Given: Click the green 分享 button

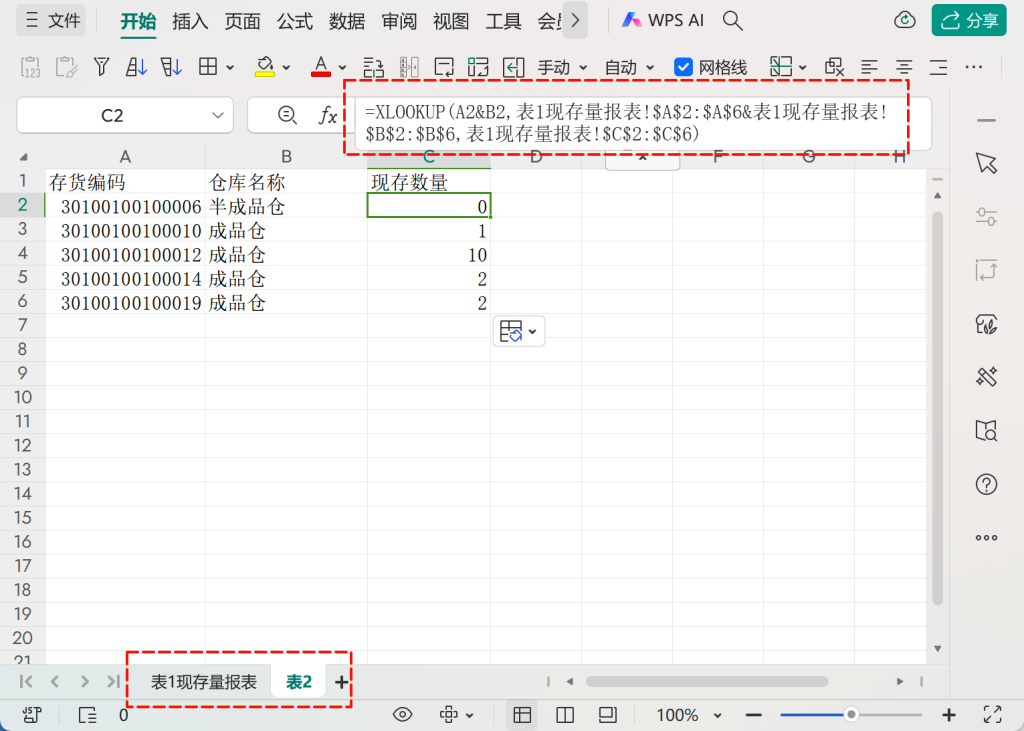Looking at the screenshot, I should point(969,20).
